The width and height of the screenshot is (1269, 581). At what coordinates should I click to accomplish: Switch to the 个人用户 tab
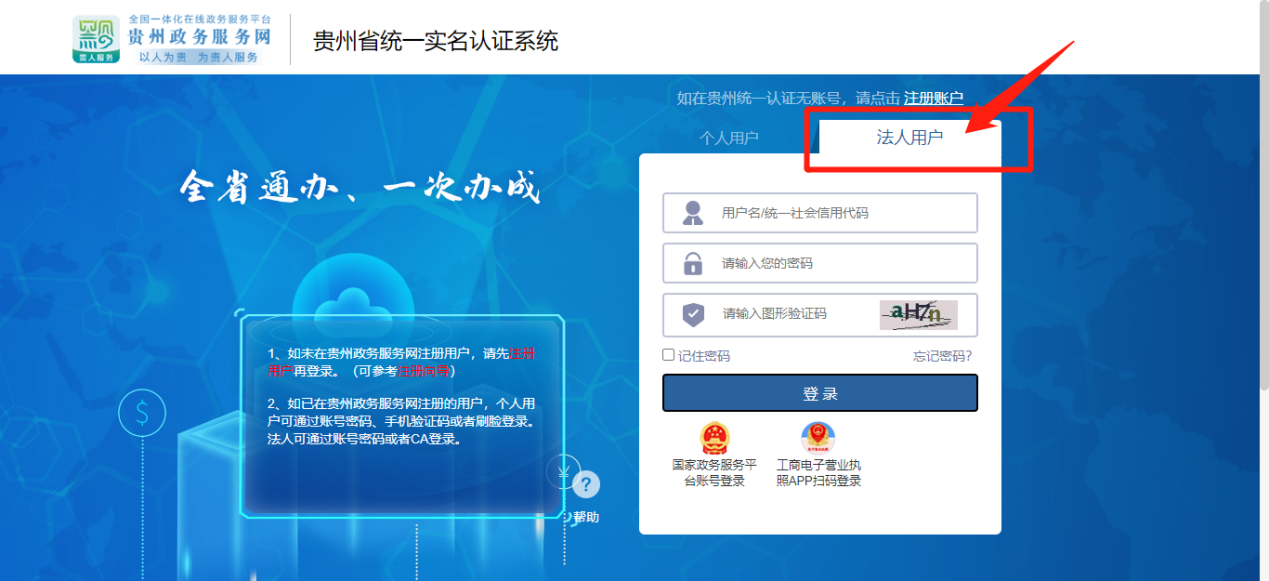[729, 138]
